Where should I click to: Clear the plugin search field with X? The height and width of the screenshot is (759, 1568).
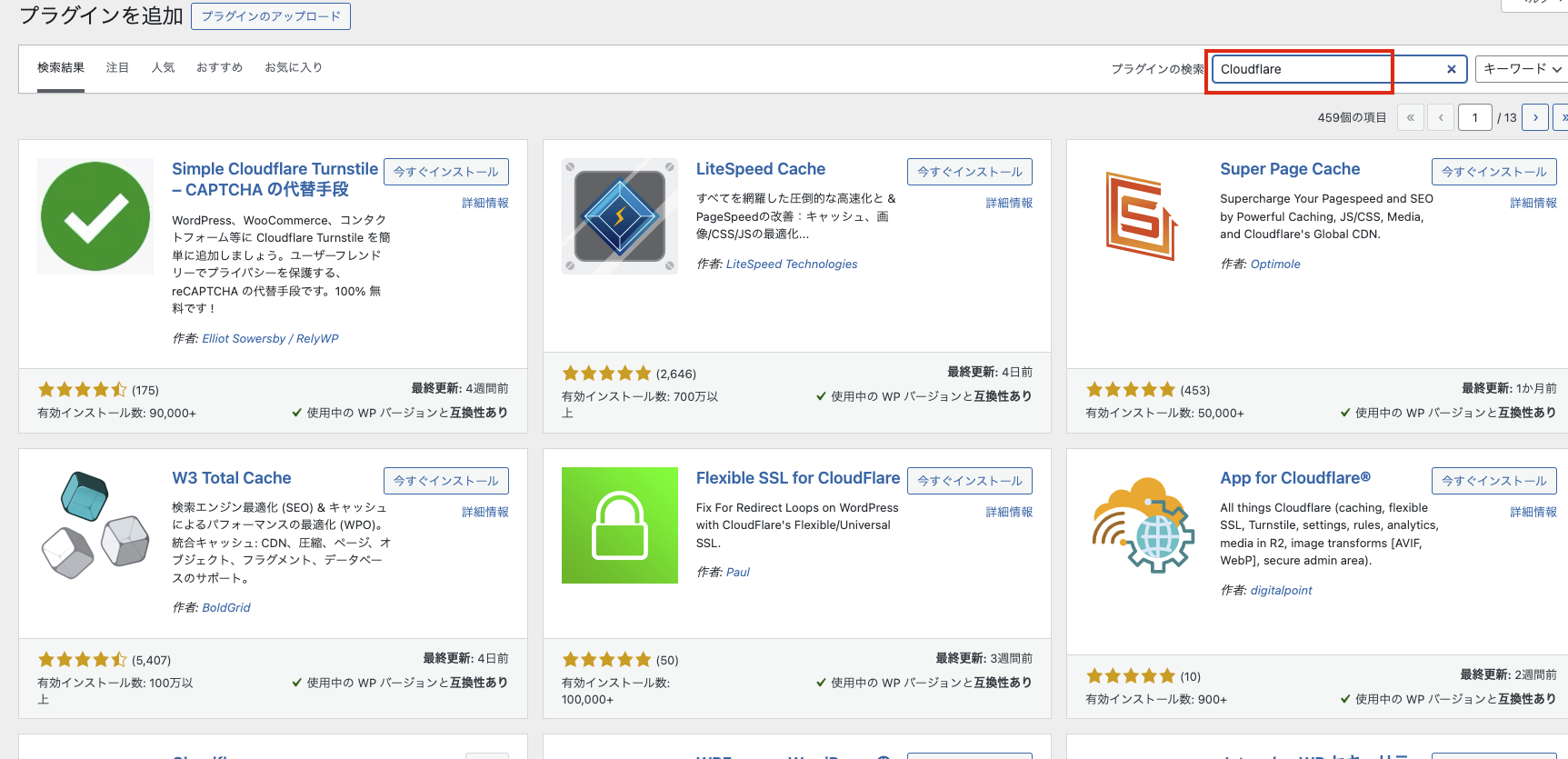coord(1452,69)
